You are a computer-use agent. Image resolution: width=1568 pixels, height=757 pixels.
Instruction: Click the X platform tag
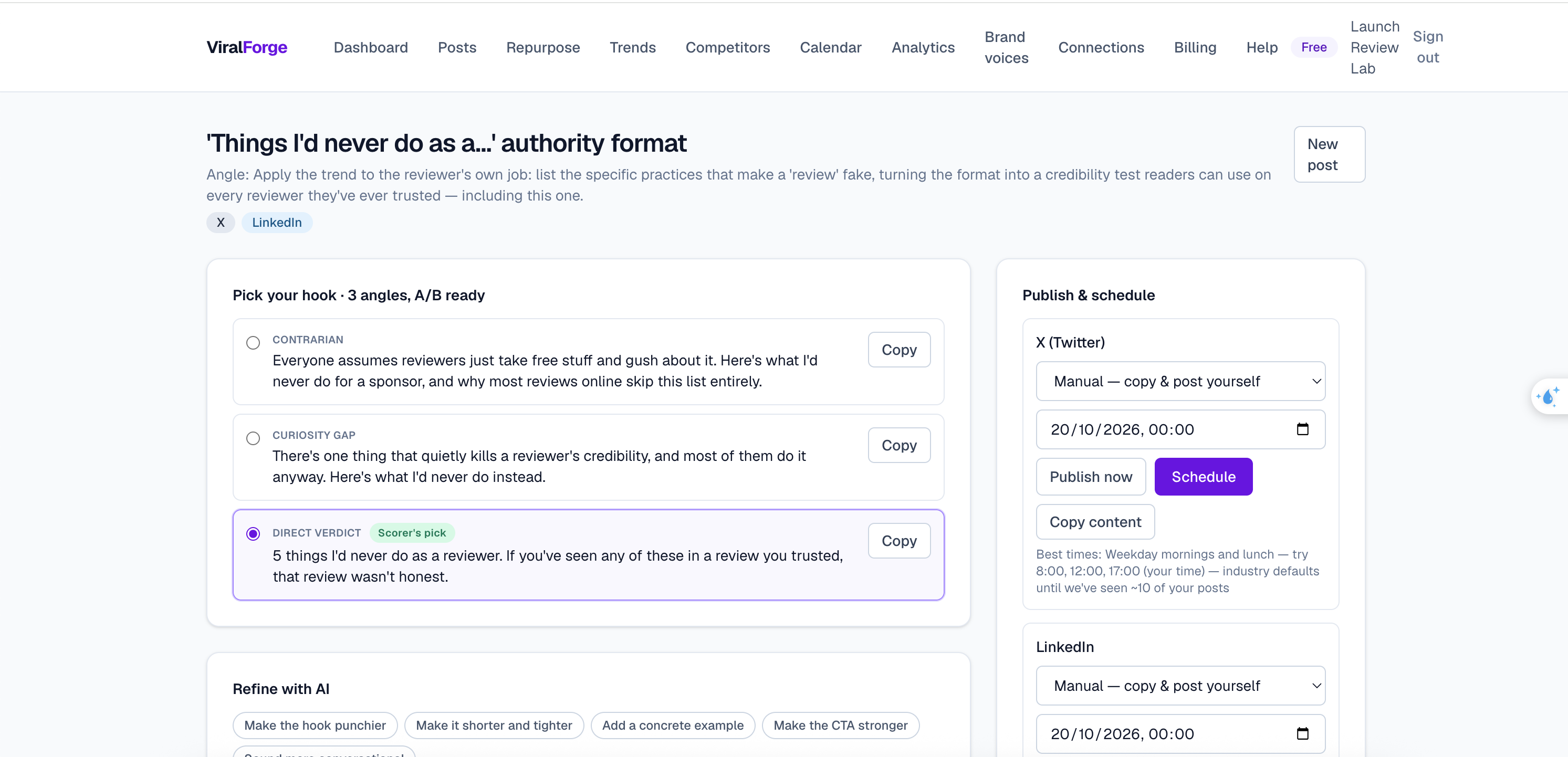221,222
